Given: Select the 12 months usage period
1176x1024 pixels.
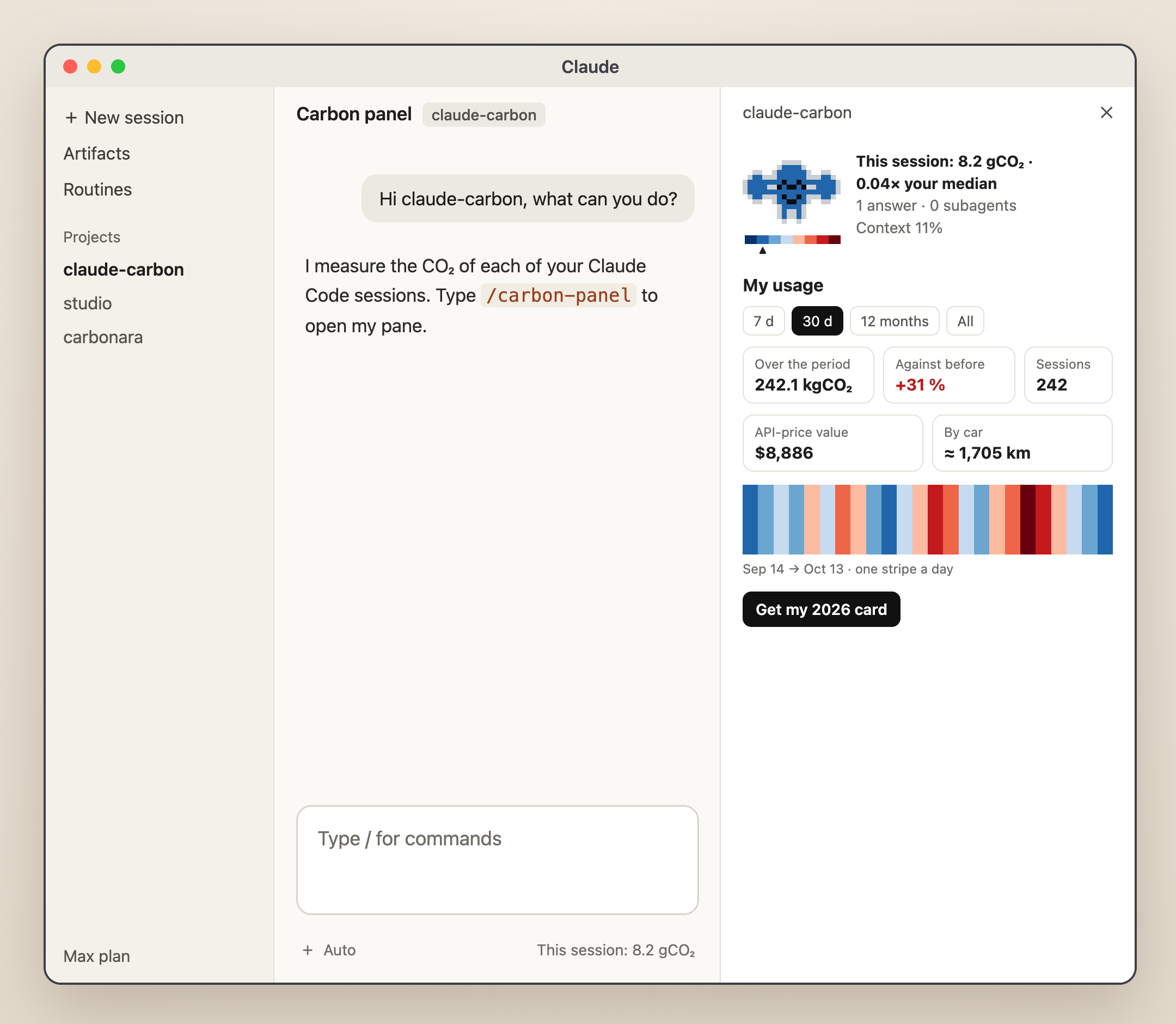Looking at the screenshot, I should click(894, 321).
